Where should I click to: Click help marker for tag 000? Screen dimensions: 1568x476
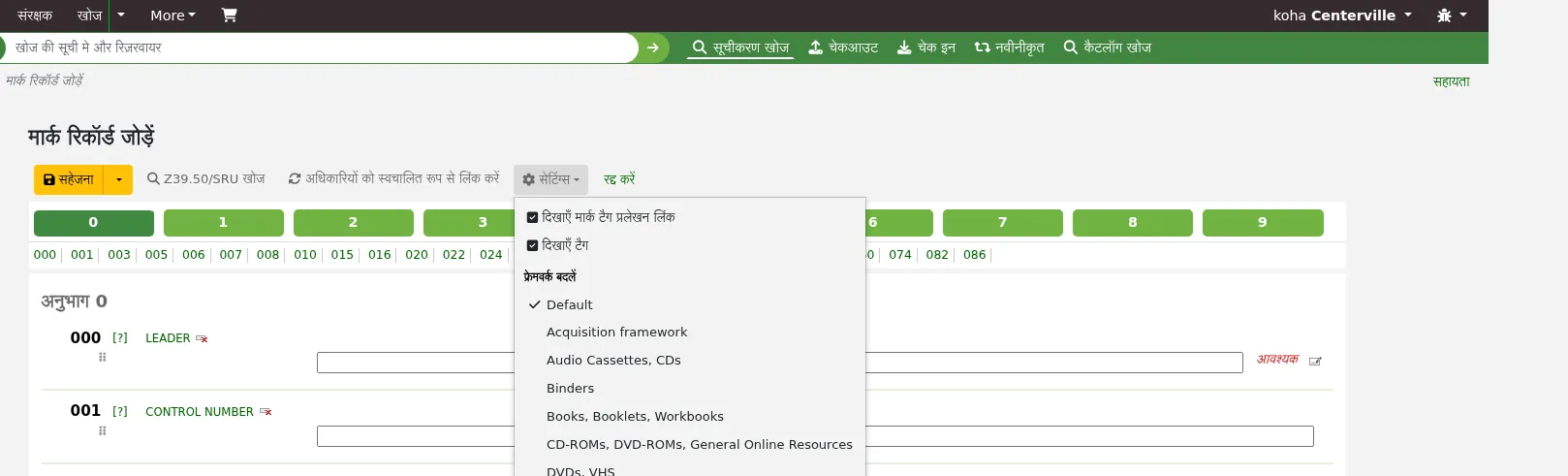tap(120, 338)
